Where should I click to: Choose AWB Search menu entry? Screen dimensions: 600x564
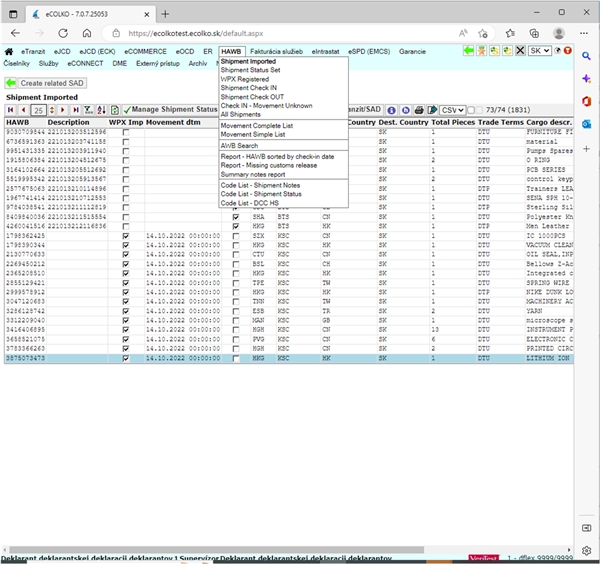(239, 145)
